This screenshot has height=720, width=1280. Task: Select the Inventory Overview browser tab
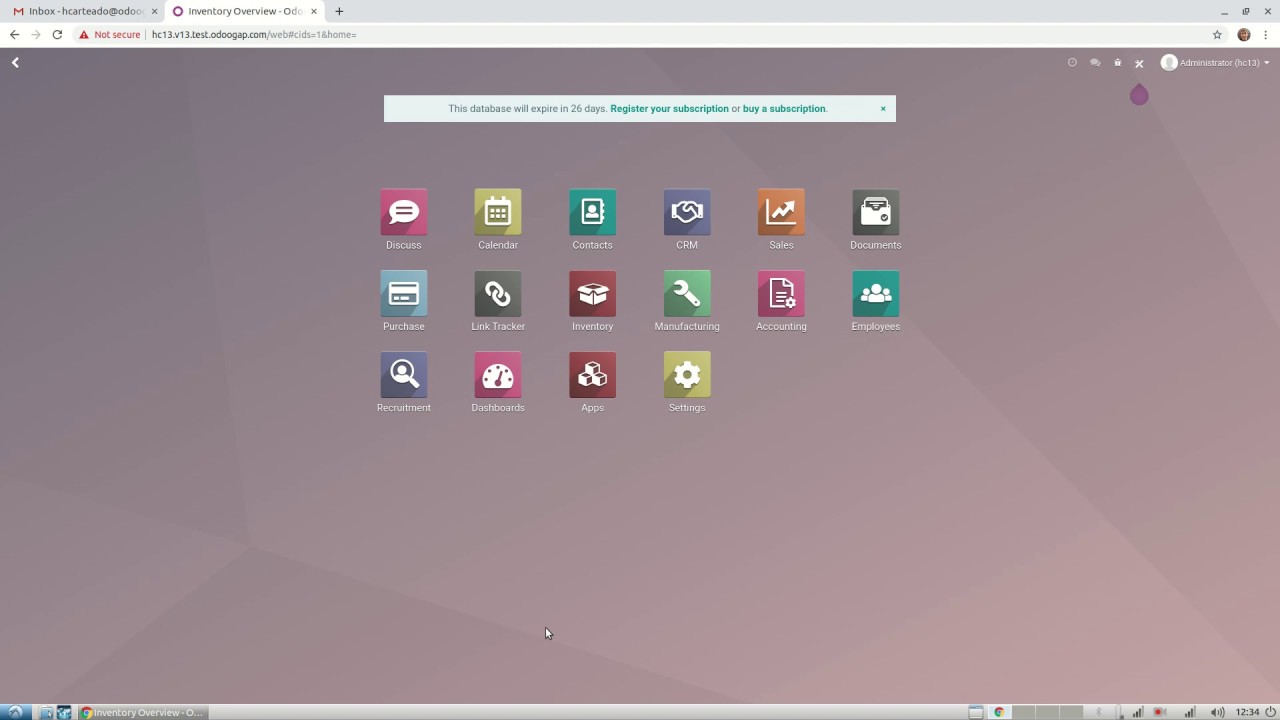click(245, 11)
